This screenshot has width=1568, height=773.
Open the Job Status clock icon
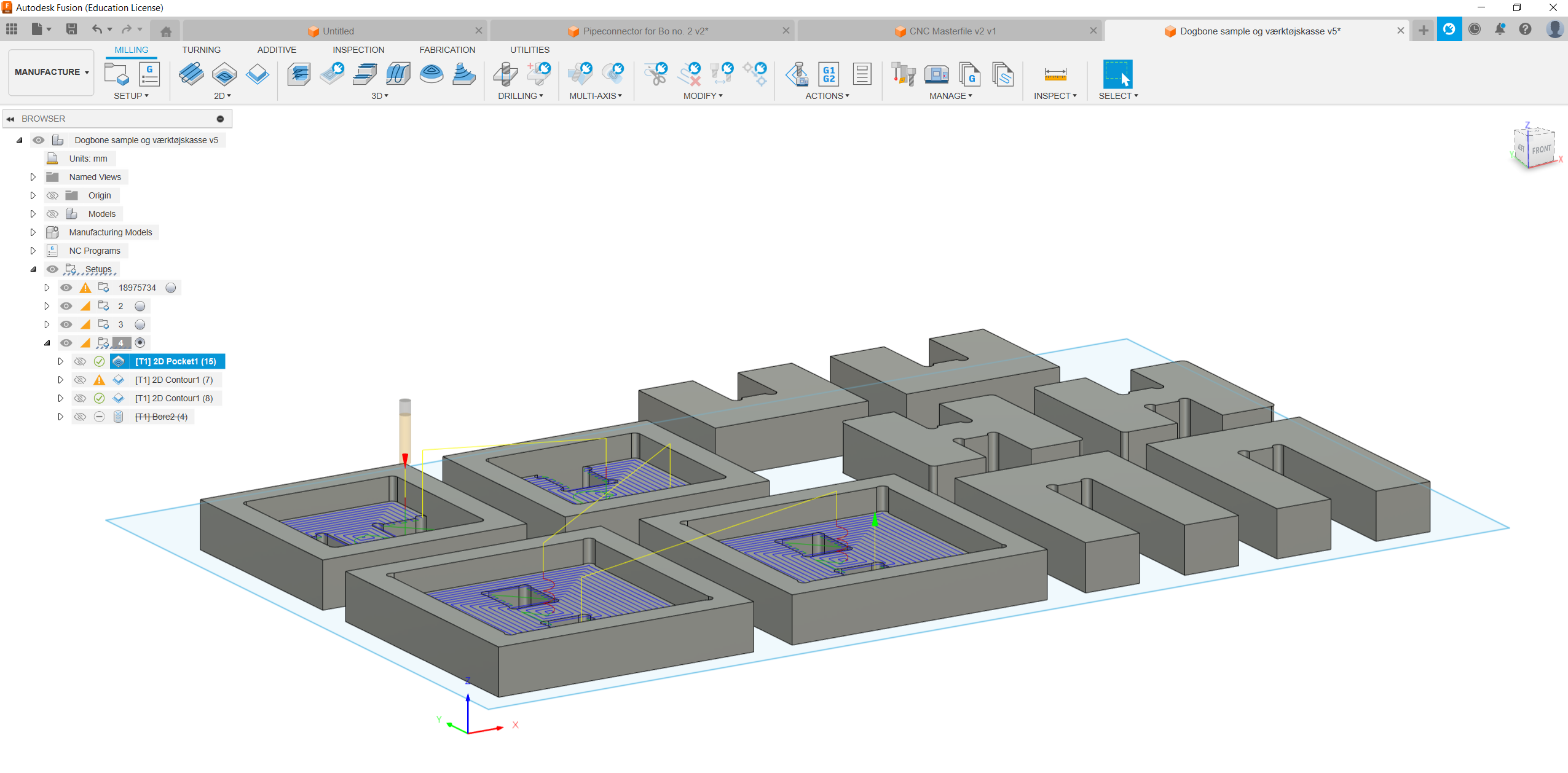coord(1474,29)
